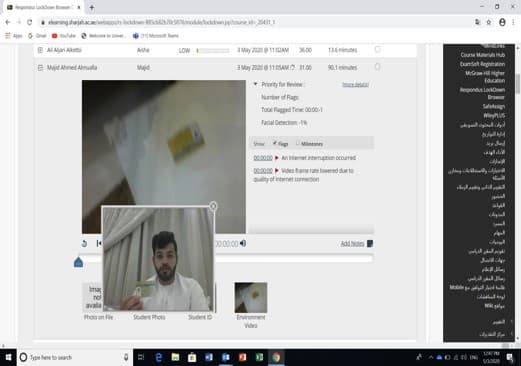Screen dimensions: 521x366
Task: Open the Chrome profile avatar
Action: point(502,22)
